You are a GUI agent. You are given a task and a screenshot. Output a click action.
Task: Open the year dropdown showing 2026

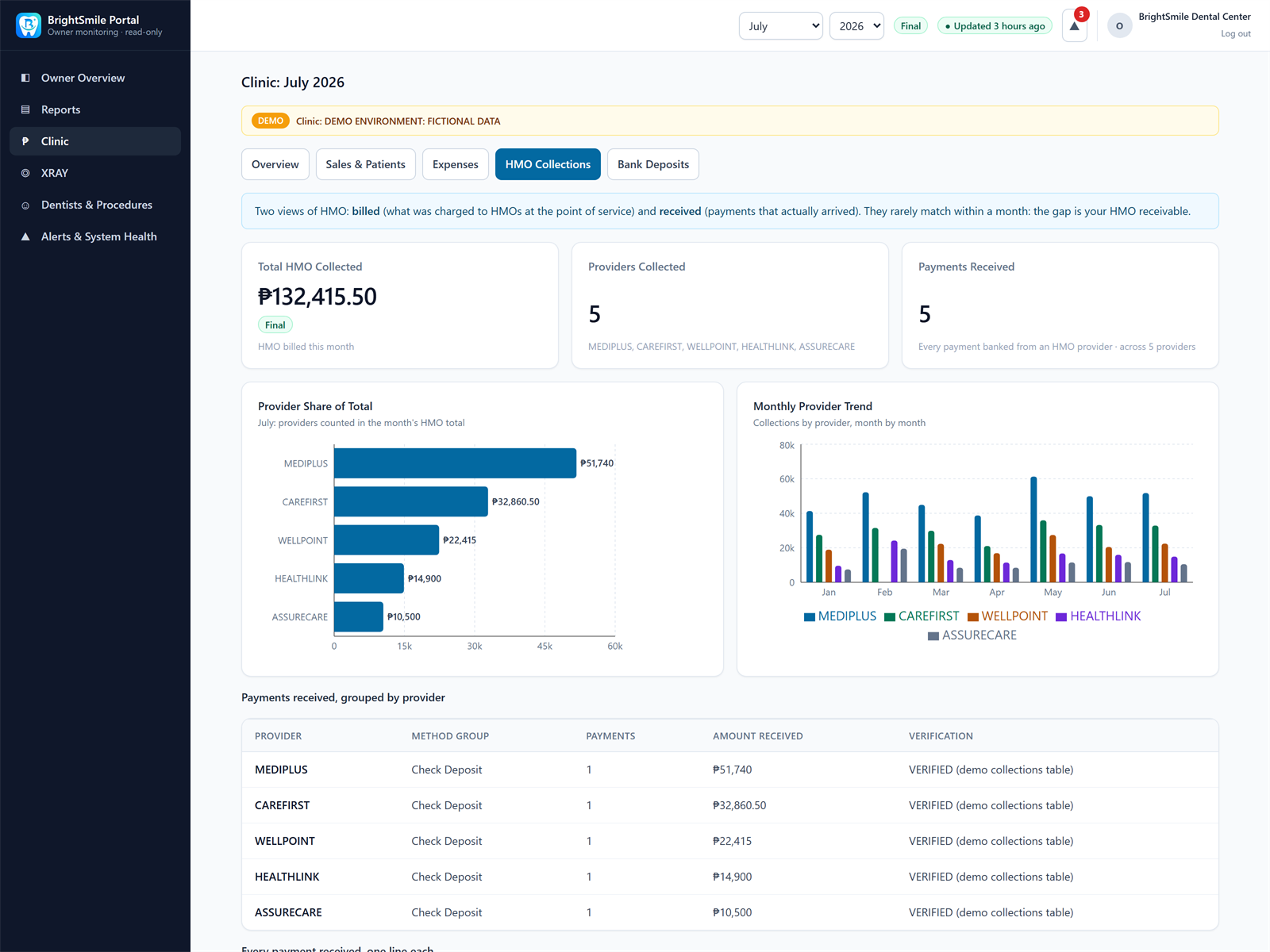point(856,26)
